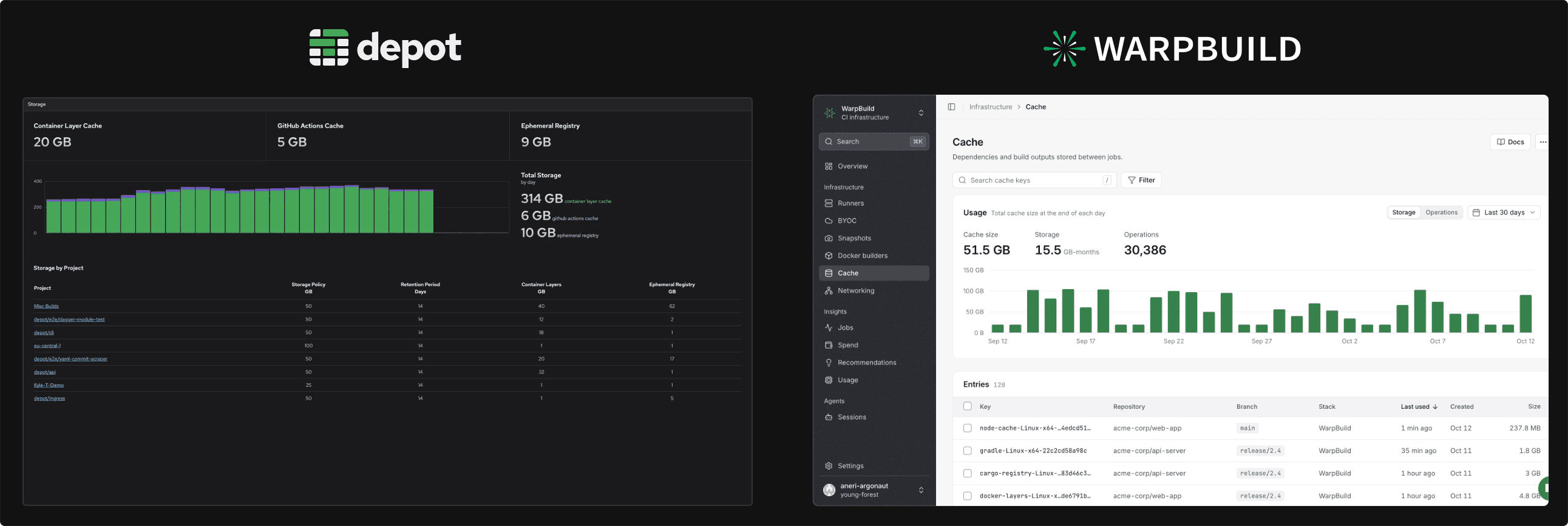The height and width of the screenshot is (526, 1568).
Task: Open Runners via its server icon
Action: (x=829, y=203)
